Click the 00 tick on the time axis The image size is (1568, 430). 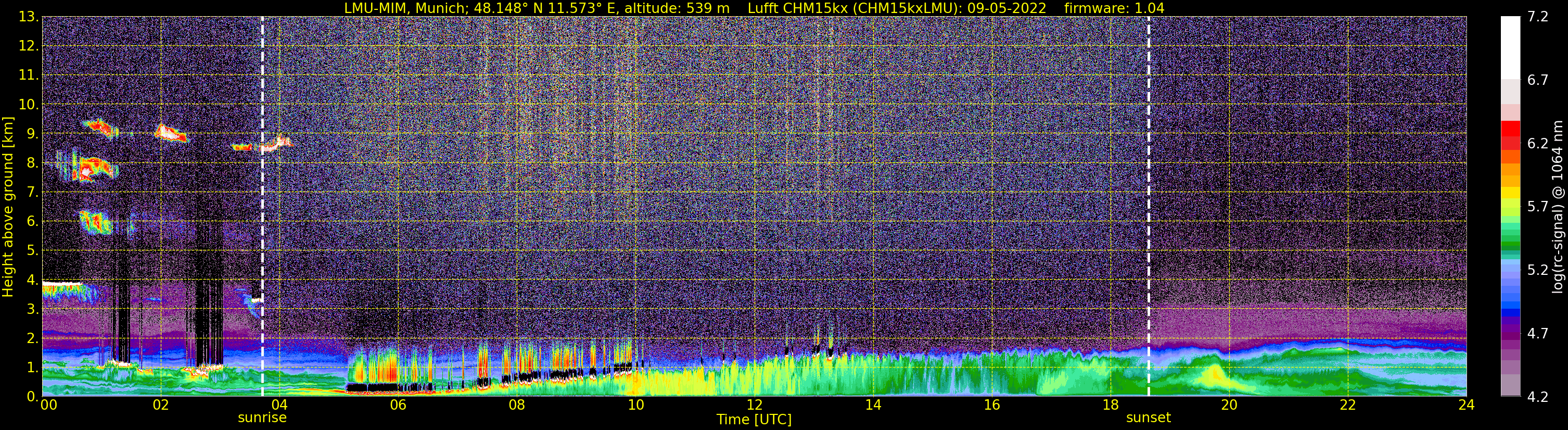coord(49,405)
